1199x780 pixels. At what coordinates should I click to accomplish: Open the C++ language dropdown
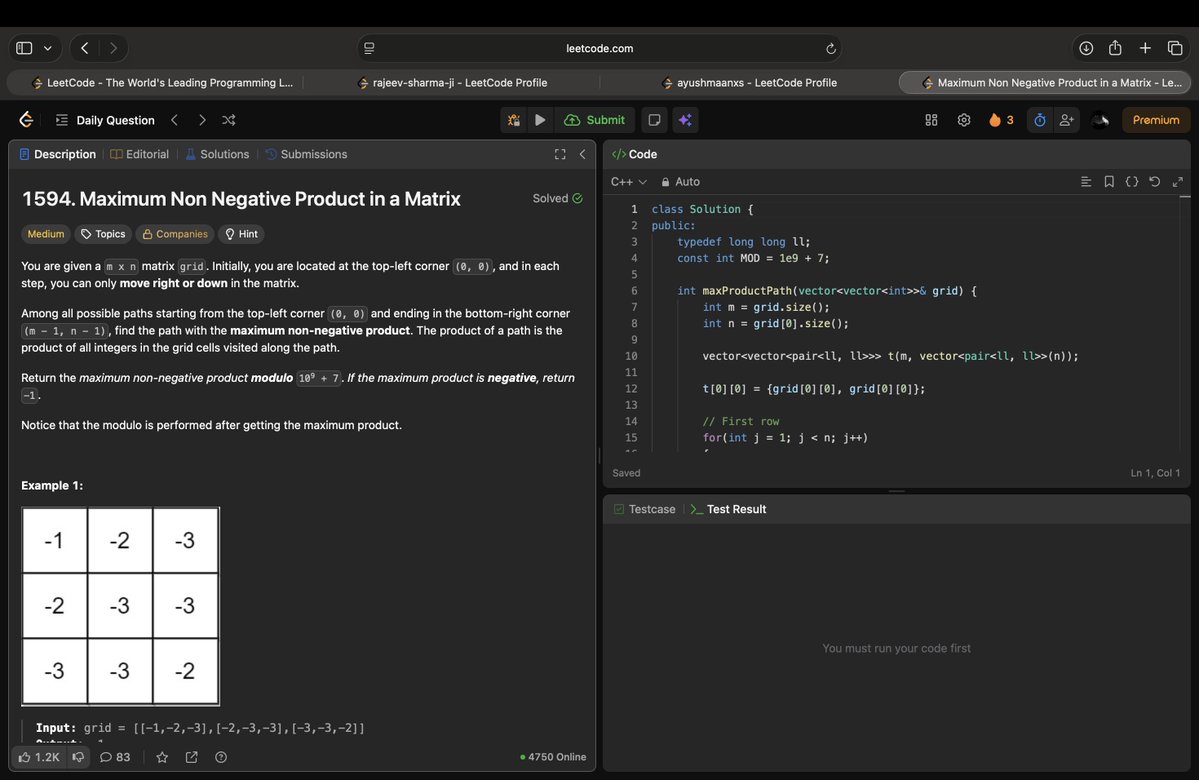point(629,182)
